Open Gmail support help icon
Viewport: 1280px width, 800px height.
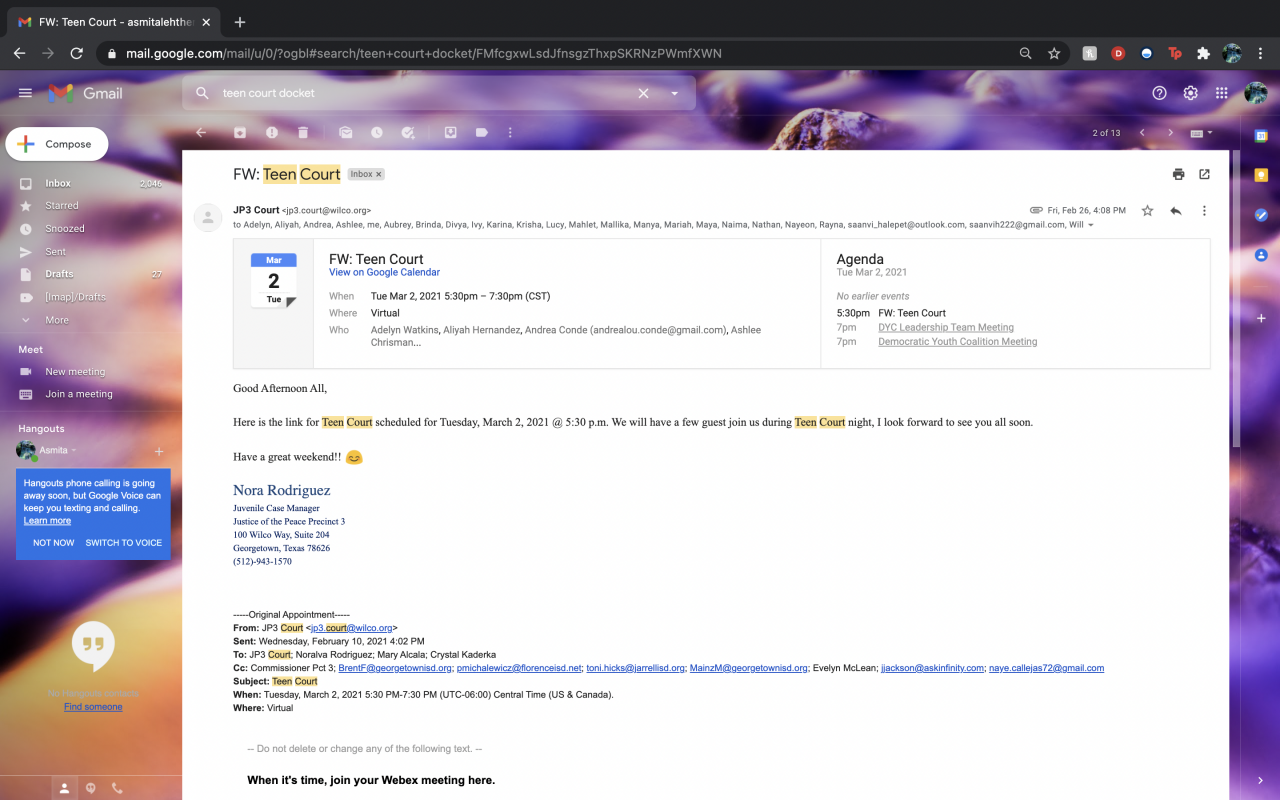pyautogui.click(x=1160, y=93)
